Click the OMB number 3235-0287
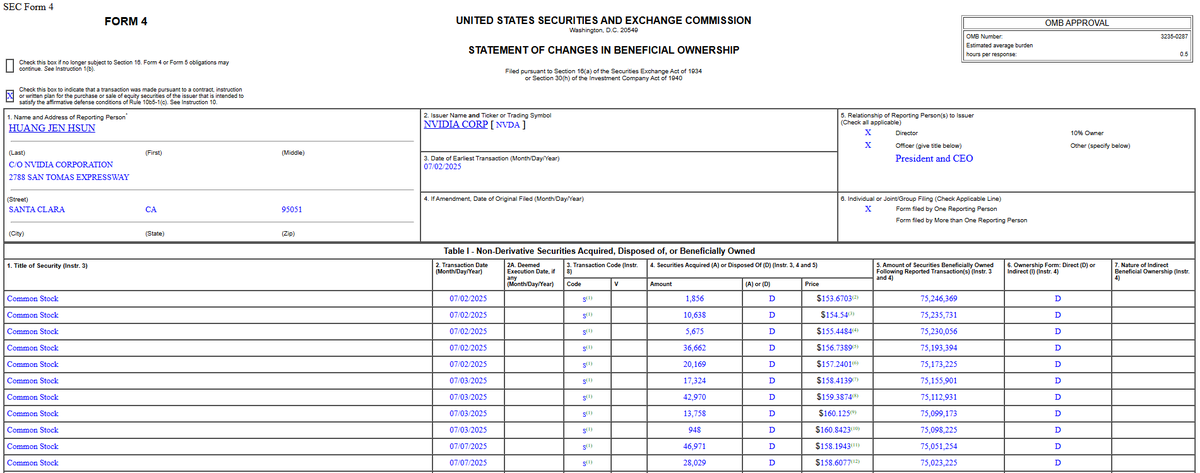Viewport: 1200px width, 473px height. click(x=1175, y=36)
